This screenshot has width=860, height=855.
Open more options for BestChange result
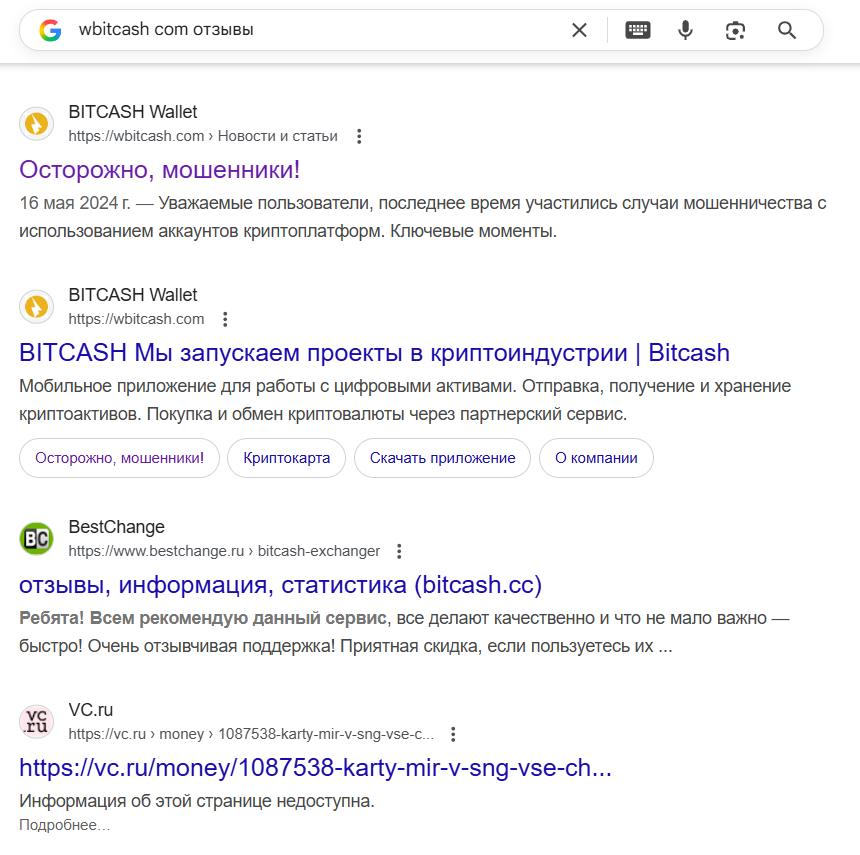(x=399, y=551)
